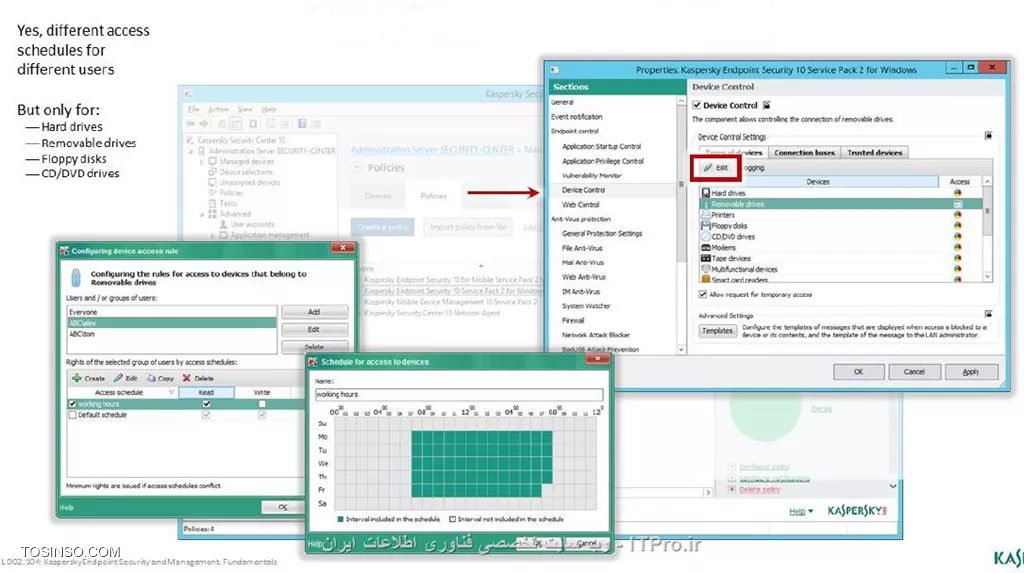Viewport: 1024px width, 573px height.
Task: Click the Templates button
Action: [717, 331]
